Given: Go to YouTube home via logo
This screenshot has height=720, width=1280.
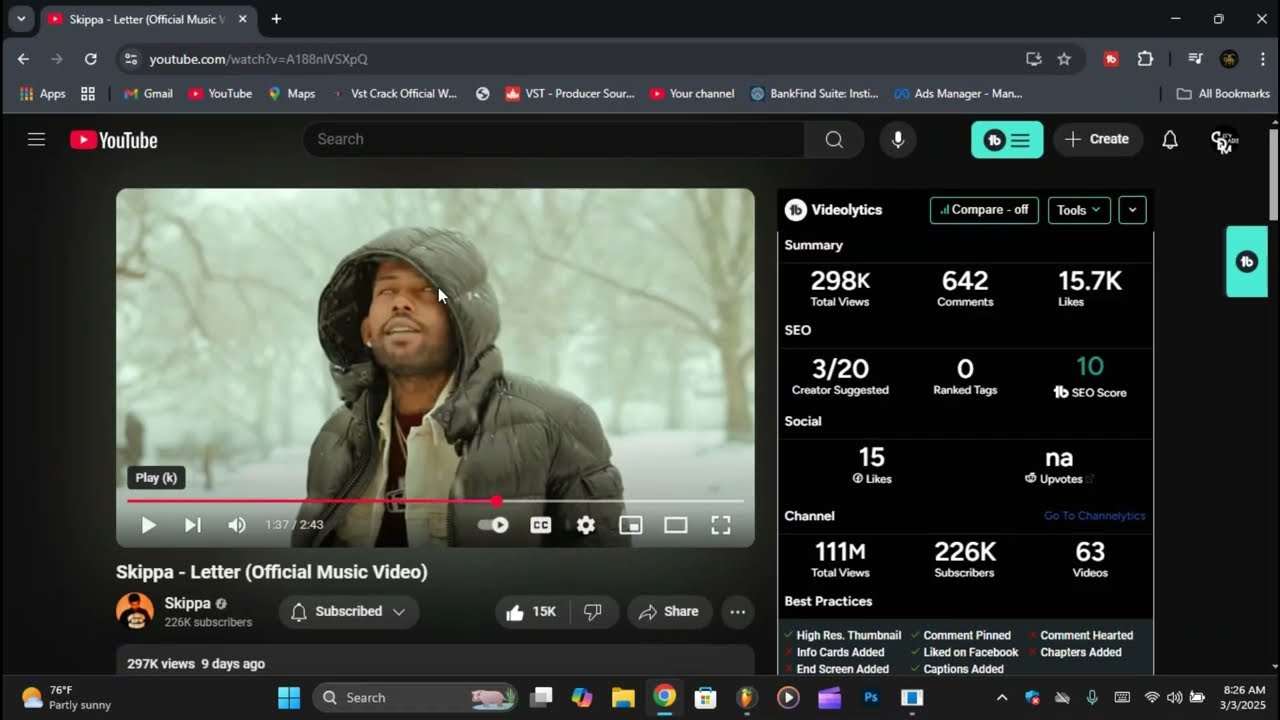Looking at the screenshot, I should click(x=114, y=140).
